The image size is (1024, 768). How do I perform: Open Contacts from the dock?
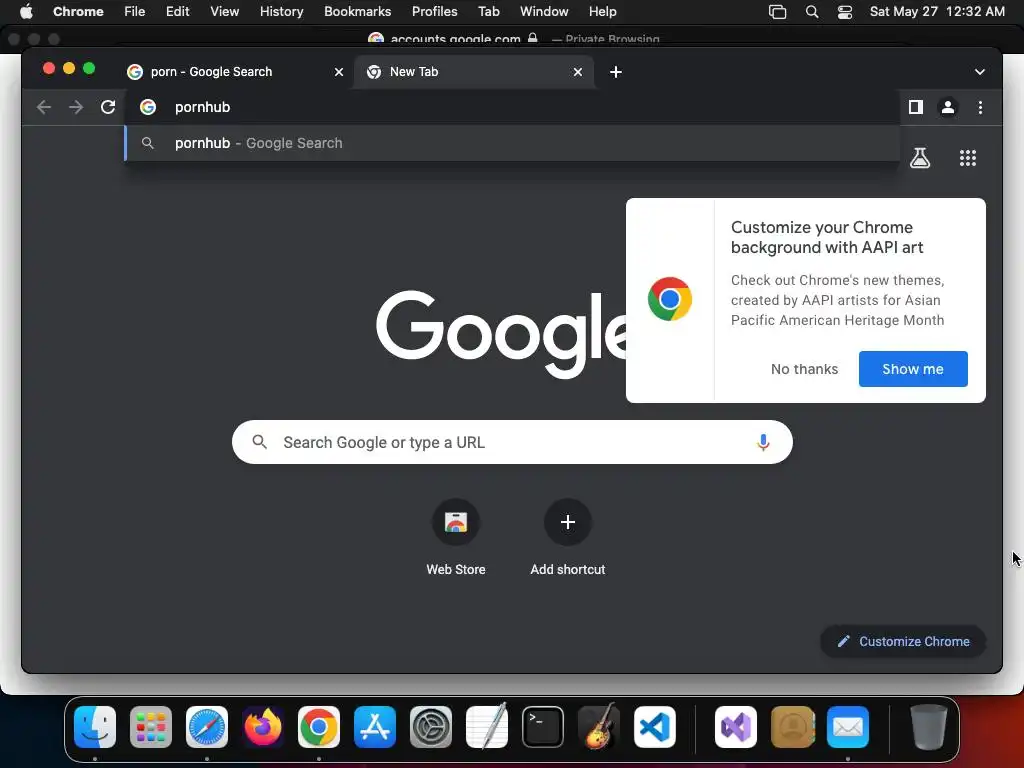coord(792,727)
